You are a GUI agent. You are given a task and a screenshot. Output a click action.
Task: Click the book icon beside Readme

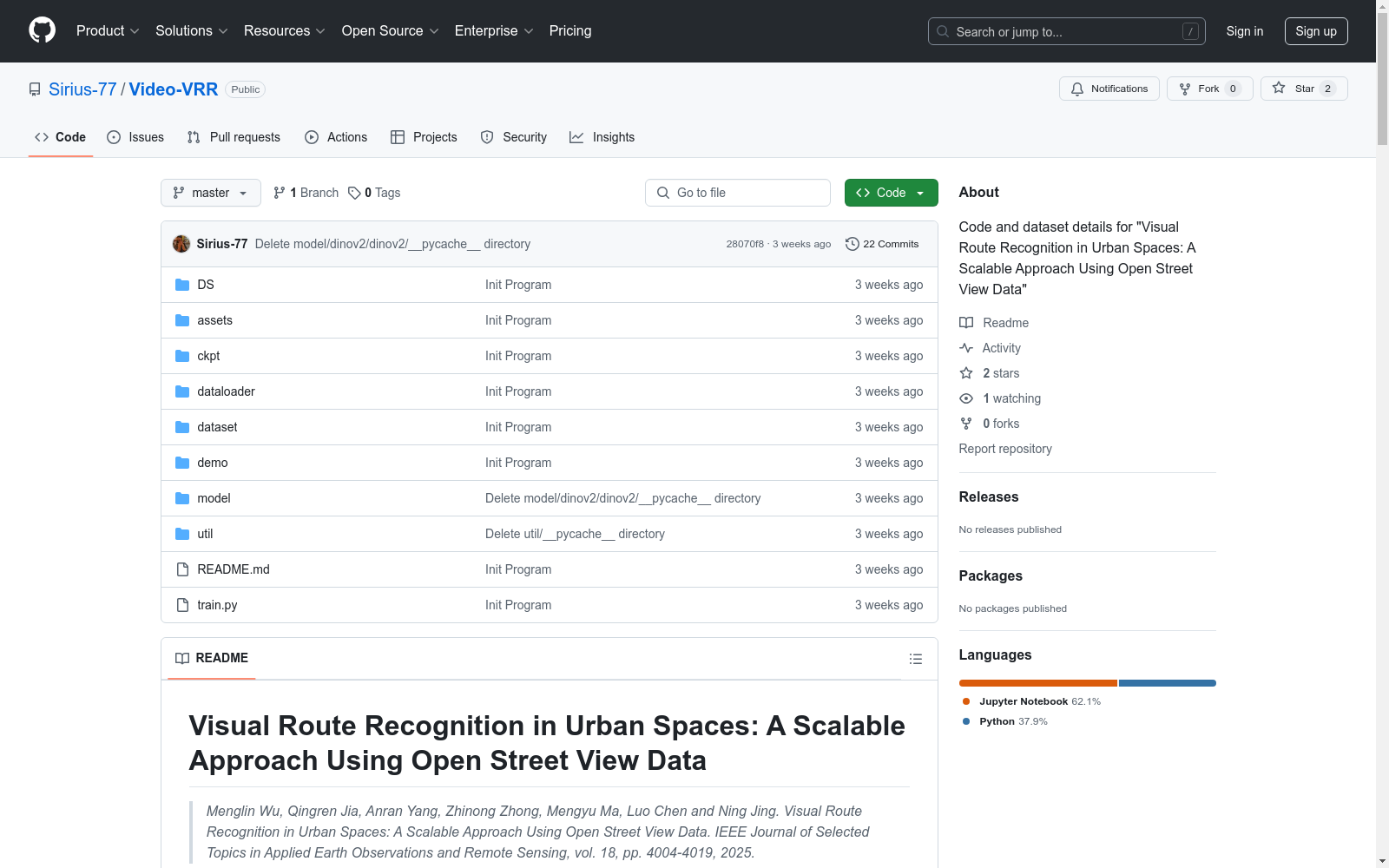click(966, 323)
